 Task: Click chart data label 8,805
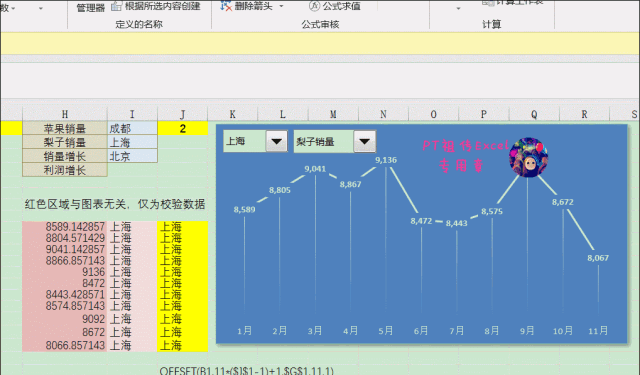[280, 190]
